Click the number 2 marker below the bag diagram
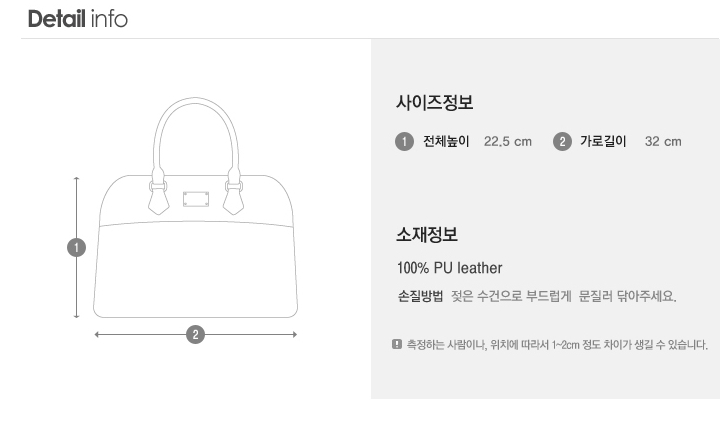This screenshot has width=721, height=428. 196,334
